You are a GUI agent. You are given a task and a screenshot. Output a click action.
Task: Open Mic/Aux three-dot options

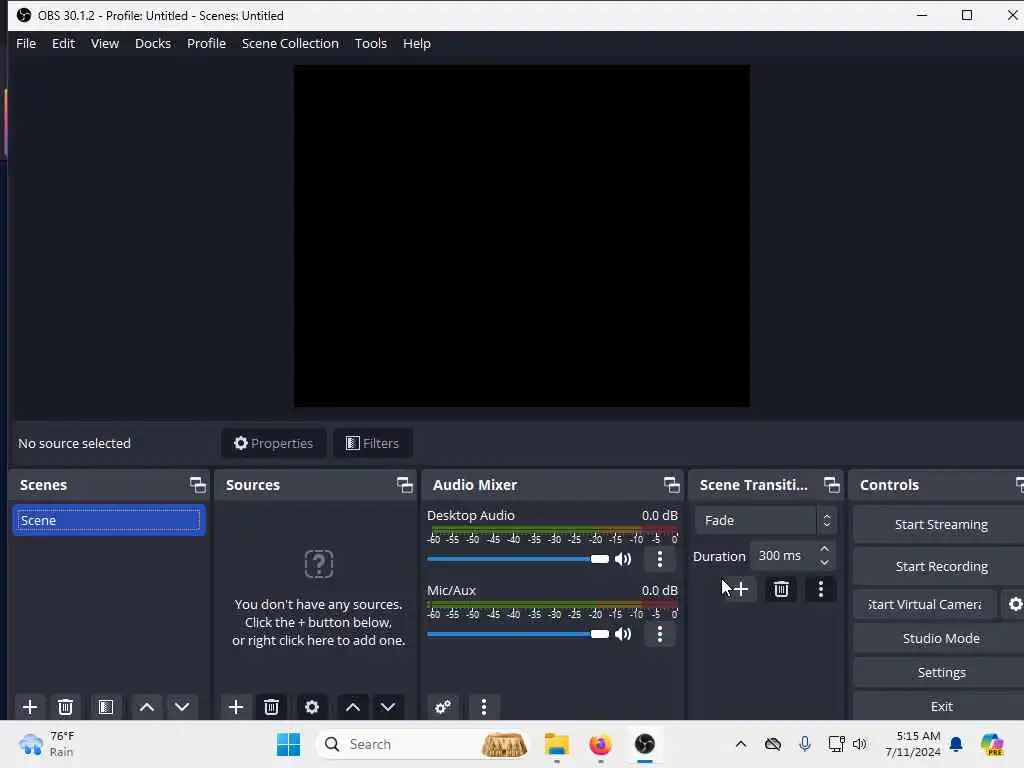(x=660, y=634)
